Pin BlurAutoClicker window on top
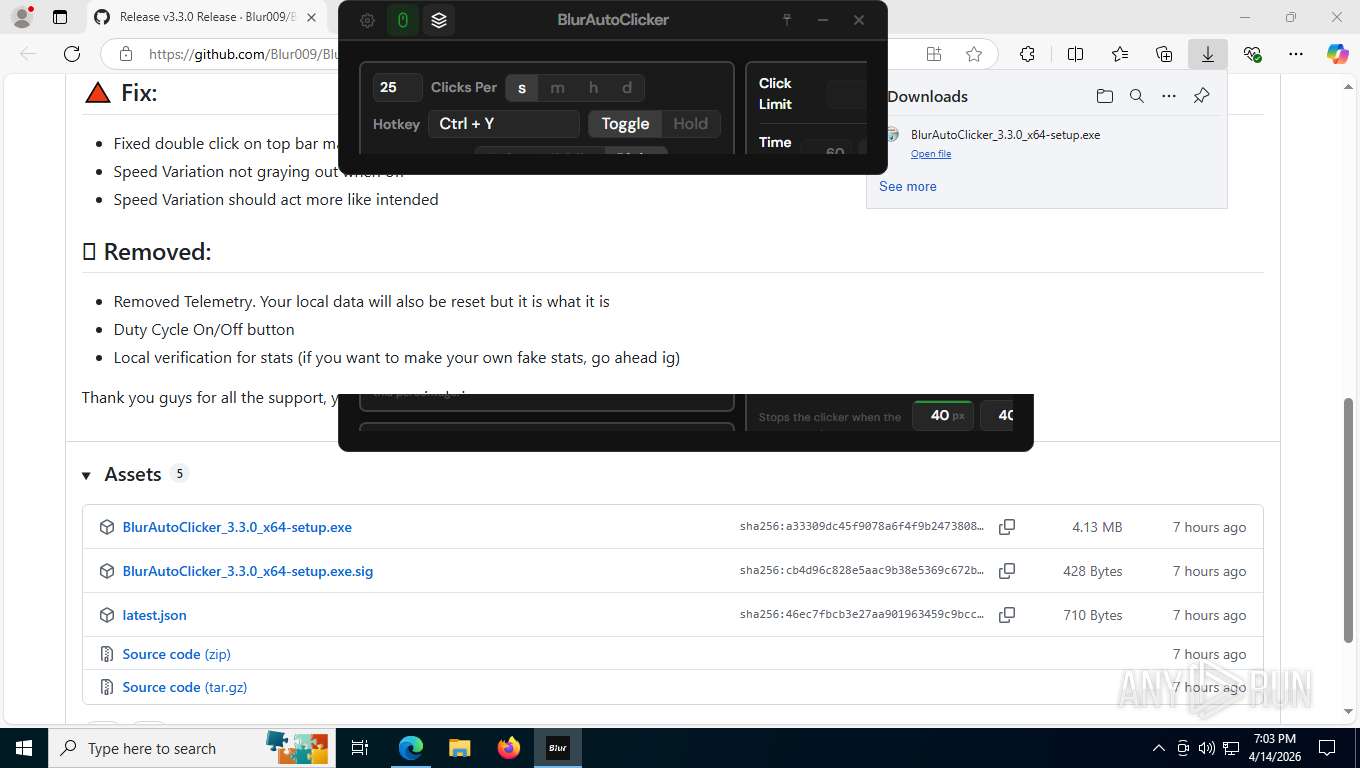 [x=787, y=20]
